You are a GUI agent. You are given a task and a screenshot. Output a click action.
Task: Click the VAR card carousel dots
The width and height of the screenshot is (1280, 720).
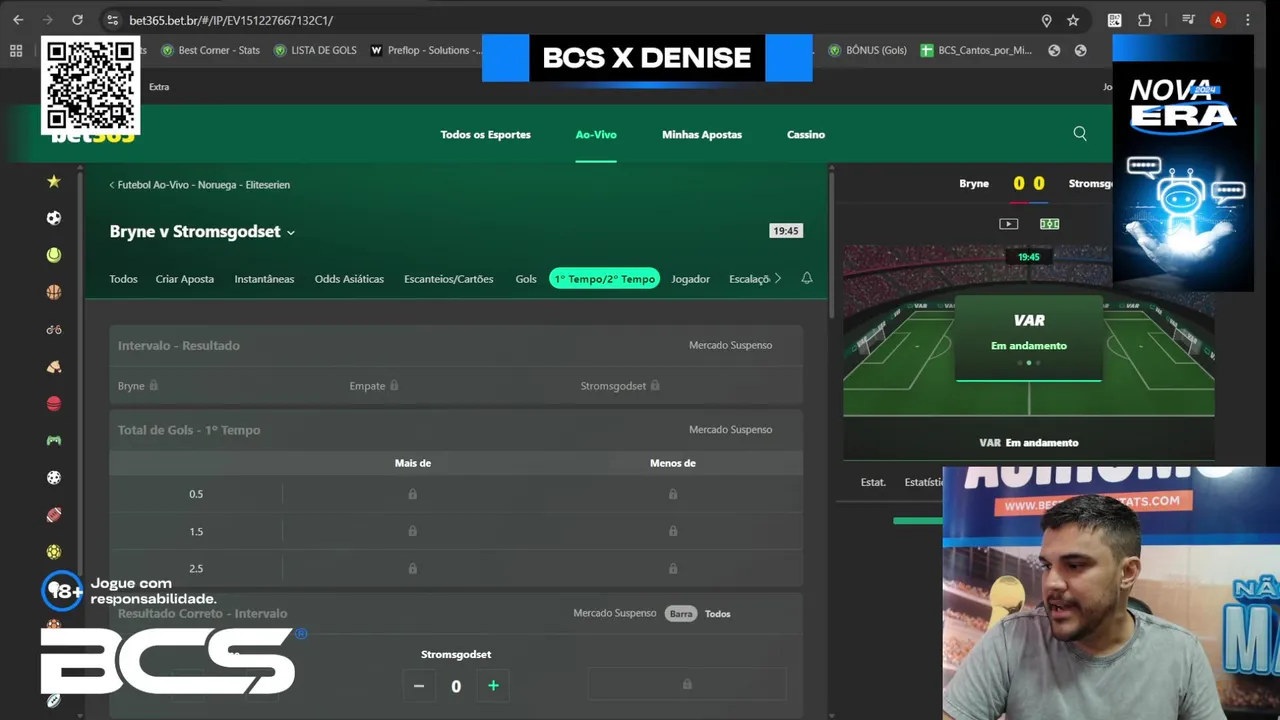[1029, 363]
